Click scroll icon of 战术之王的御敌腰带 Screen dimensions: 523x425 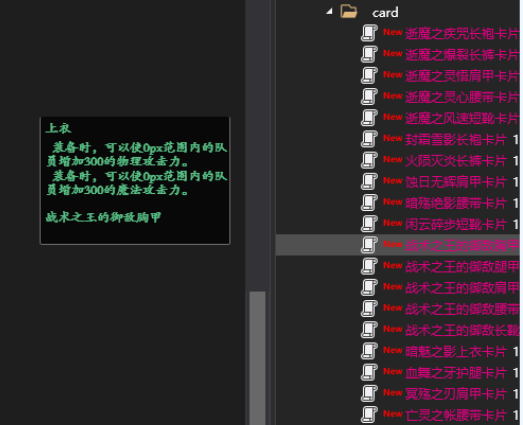tap(369, 309)
